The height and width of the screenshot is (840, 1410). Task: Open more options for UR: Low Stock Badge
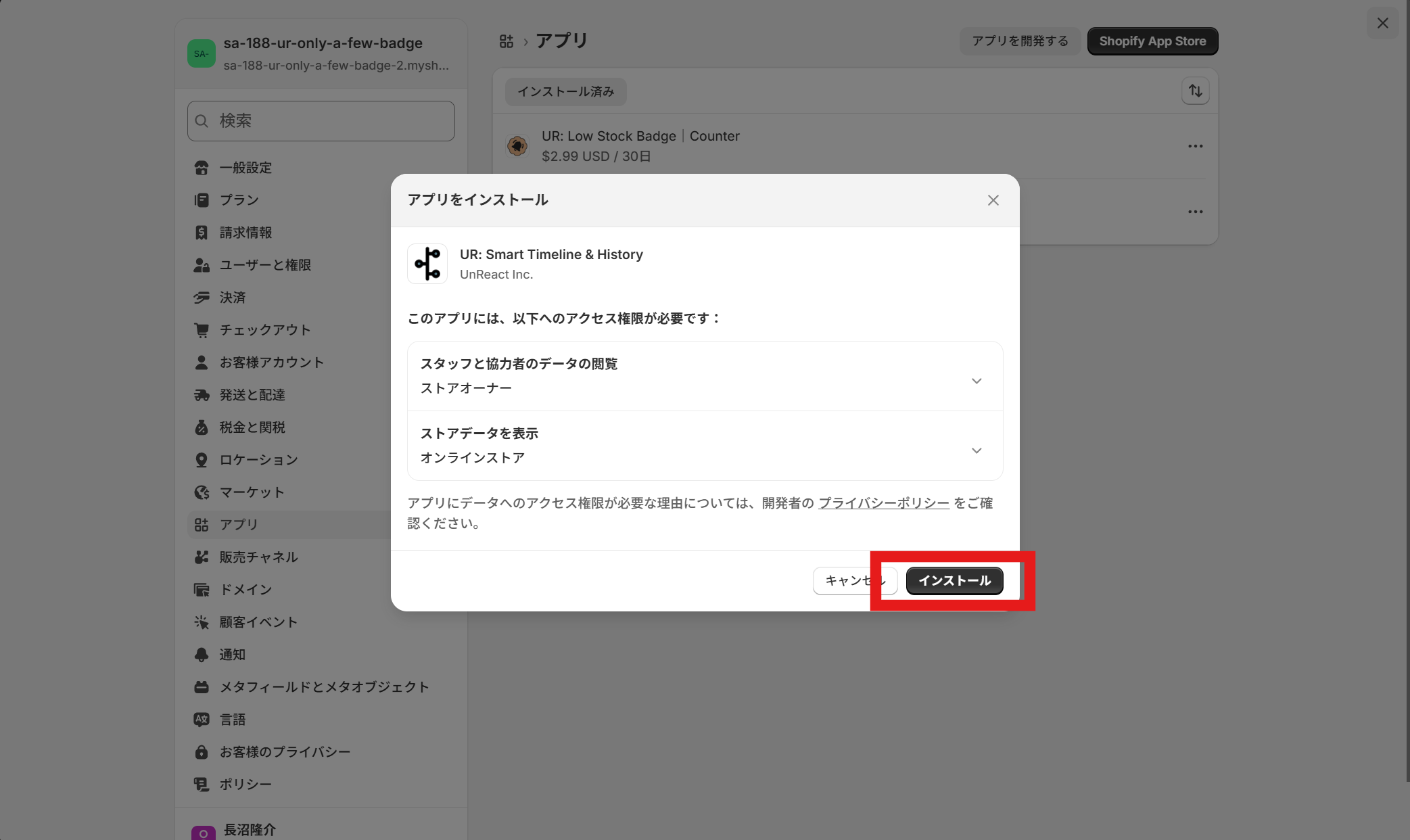[1195, 146]
